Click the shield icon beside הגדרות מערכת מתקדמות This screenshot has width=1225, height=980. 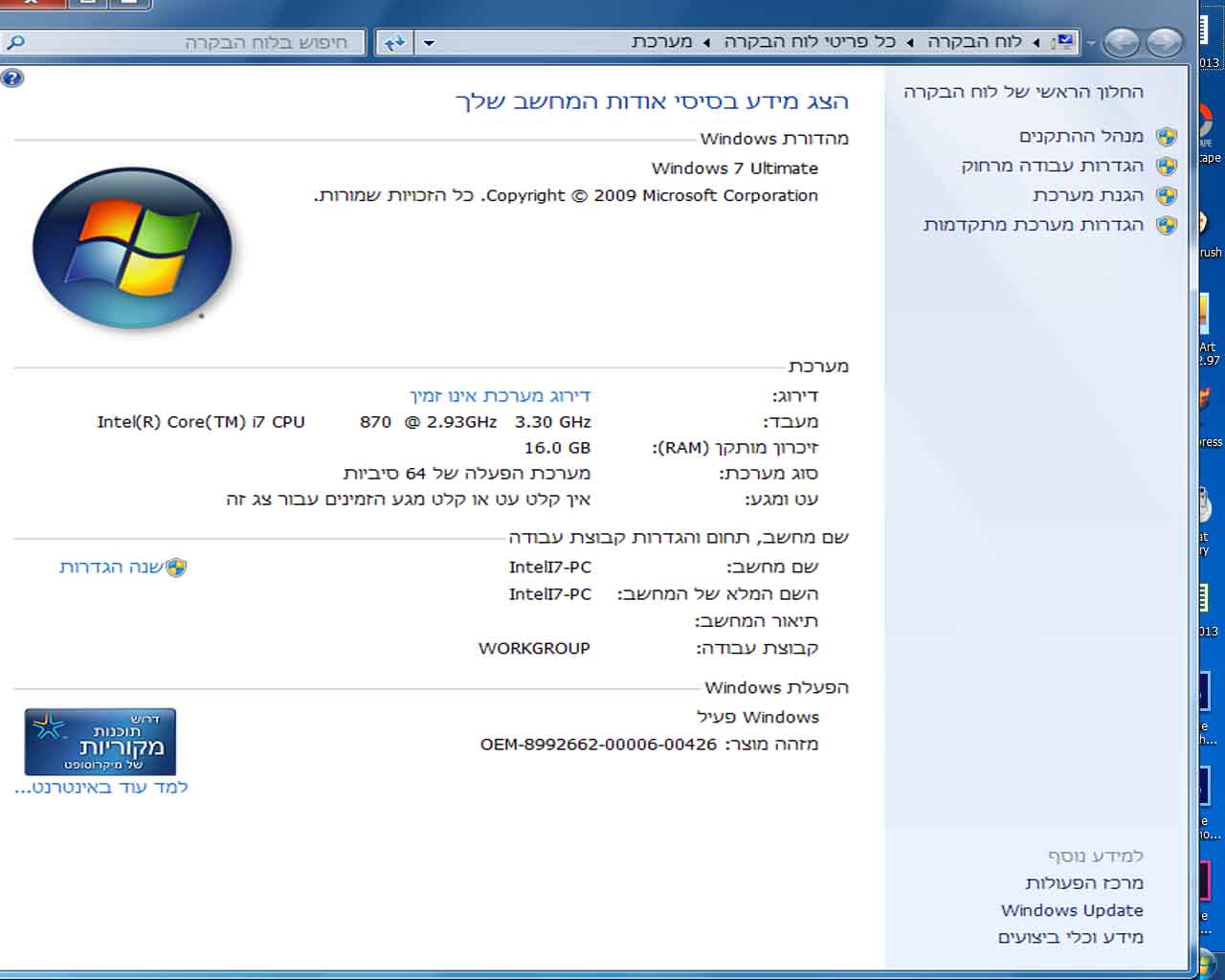pos(1166,226)
